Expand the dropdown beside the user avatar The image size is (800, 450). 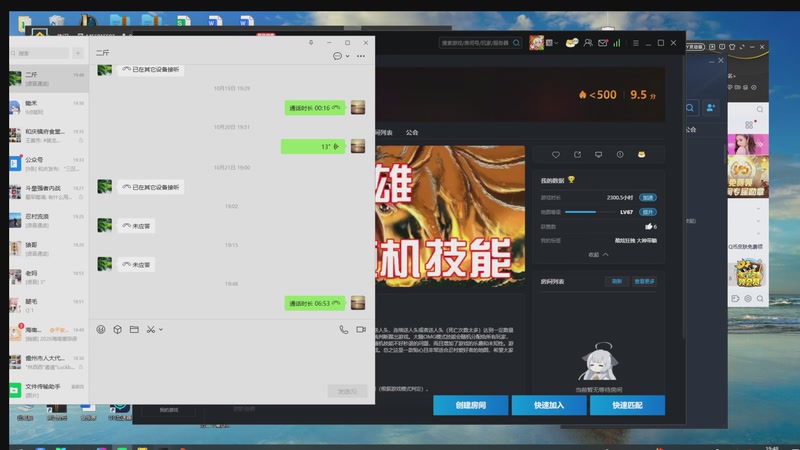(x=556, y=43)
